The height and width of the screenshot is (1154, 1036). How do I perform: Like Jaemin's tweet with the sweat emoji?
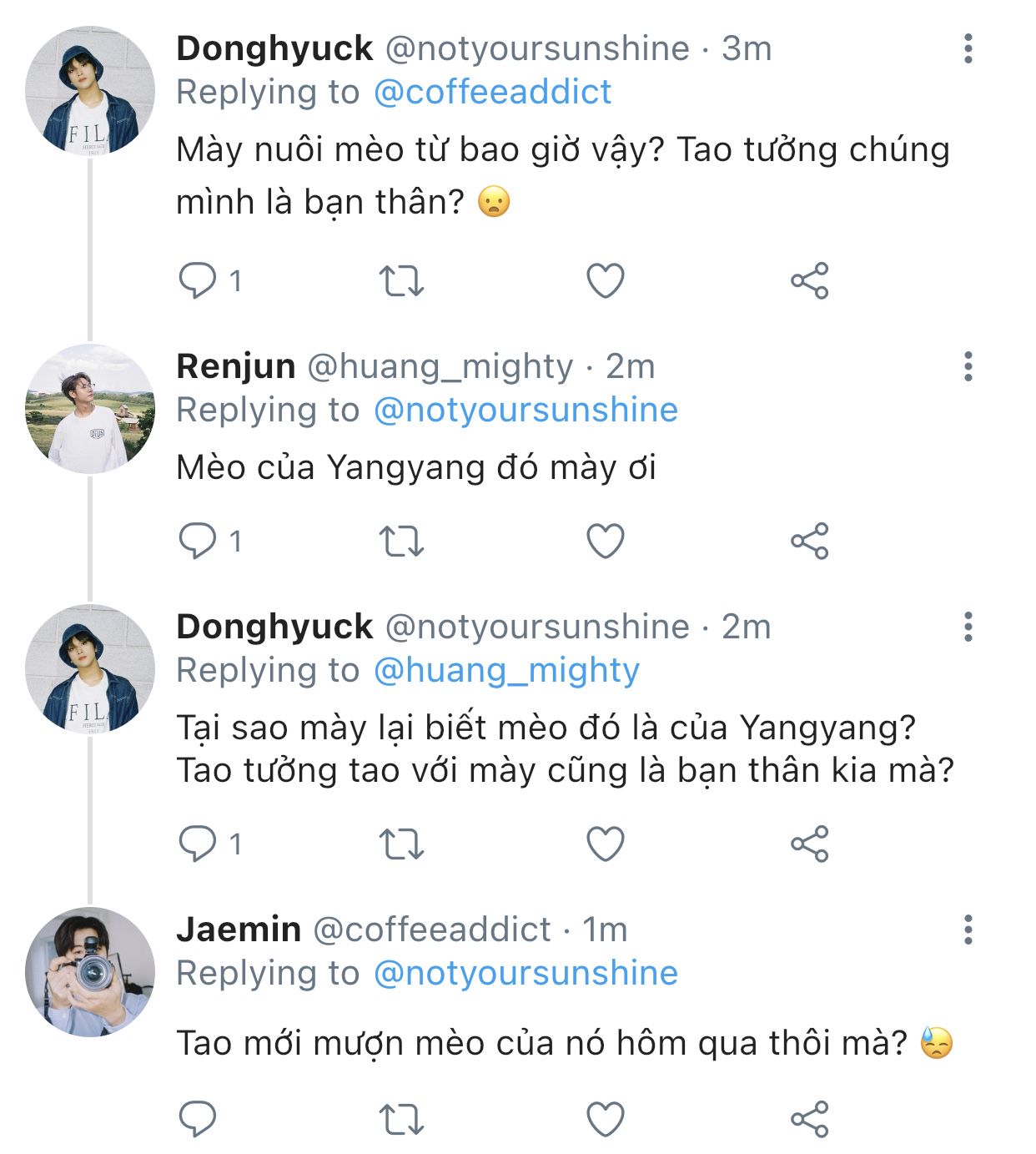pos(606,1119)
